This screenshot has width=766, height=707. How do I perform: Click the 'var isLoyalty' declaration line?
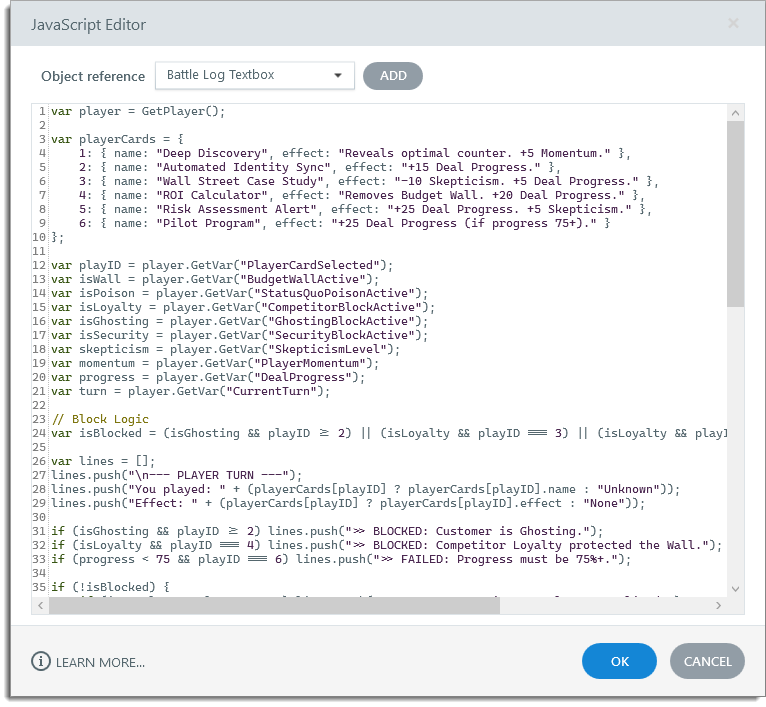click(243, 307)
